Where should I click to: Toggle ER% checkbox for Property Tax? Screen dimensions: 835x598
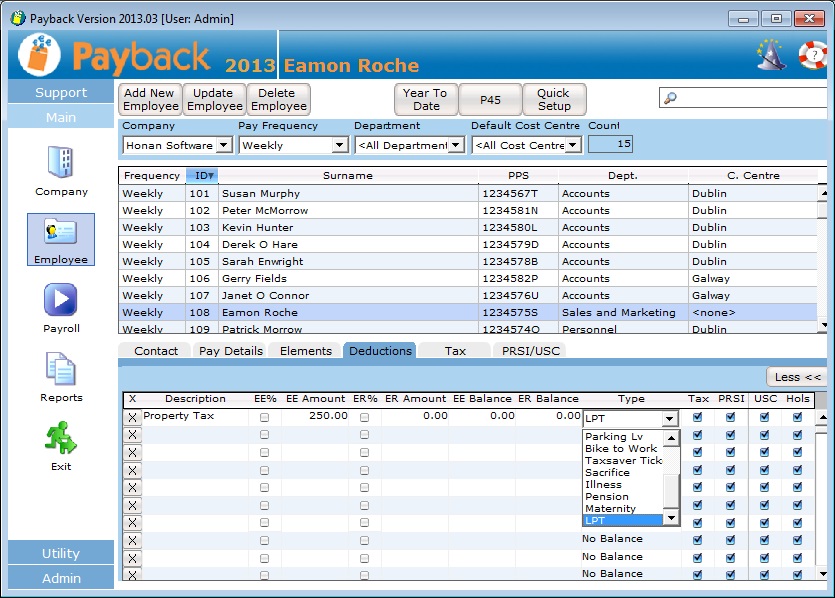364,417
